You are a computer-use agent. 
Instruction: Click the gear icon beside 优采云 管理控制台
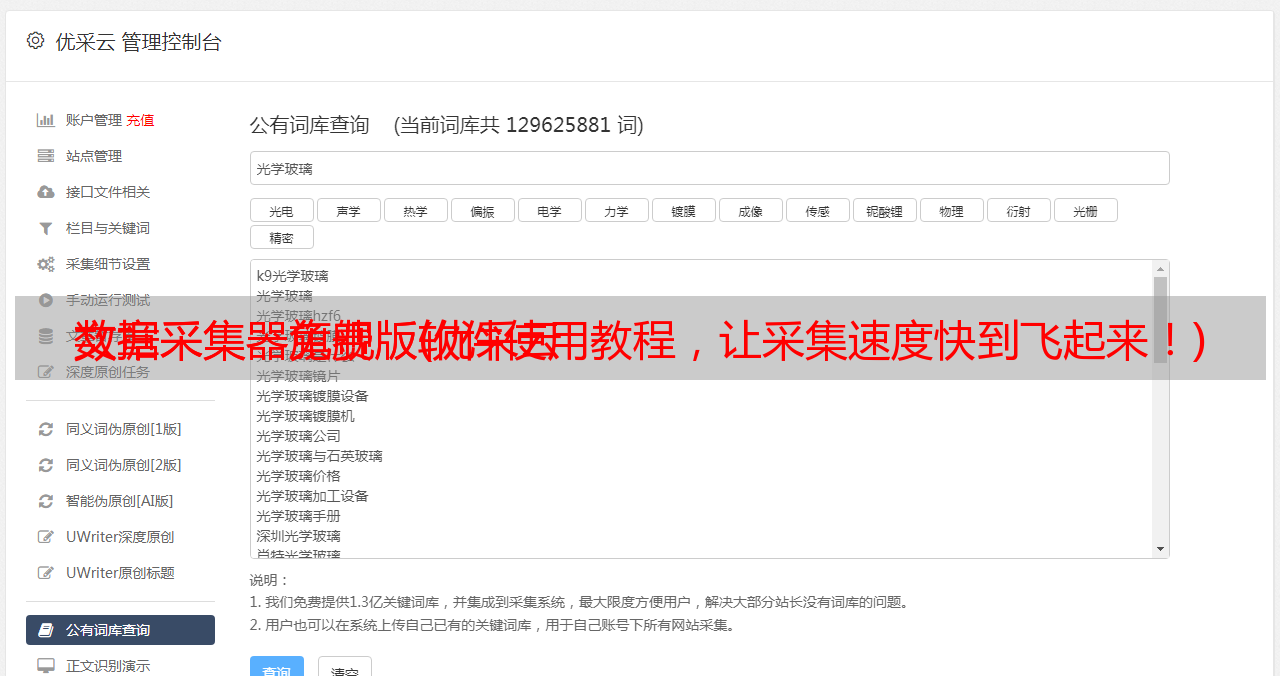[x=35, y=41]
